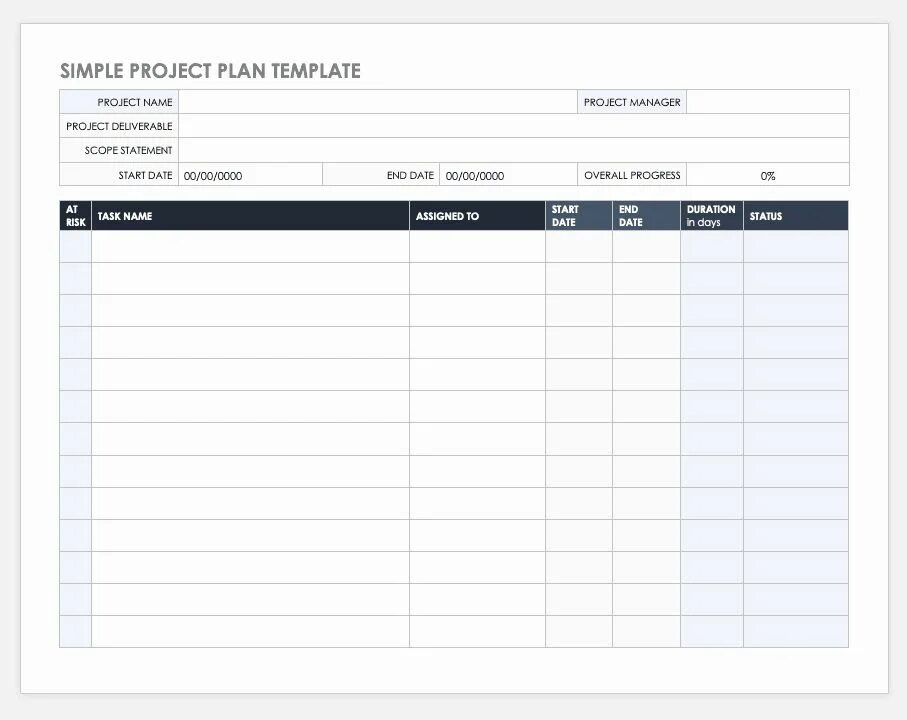Select the Project Manager value cell
This screenshot has height=720, width=907.
768,102
